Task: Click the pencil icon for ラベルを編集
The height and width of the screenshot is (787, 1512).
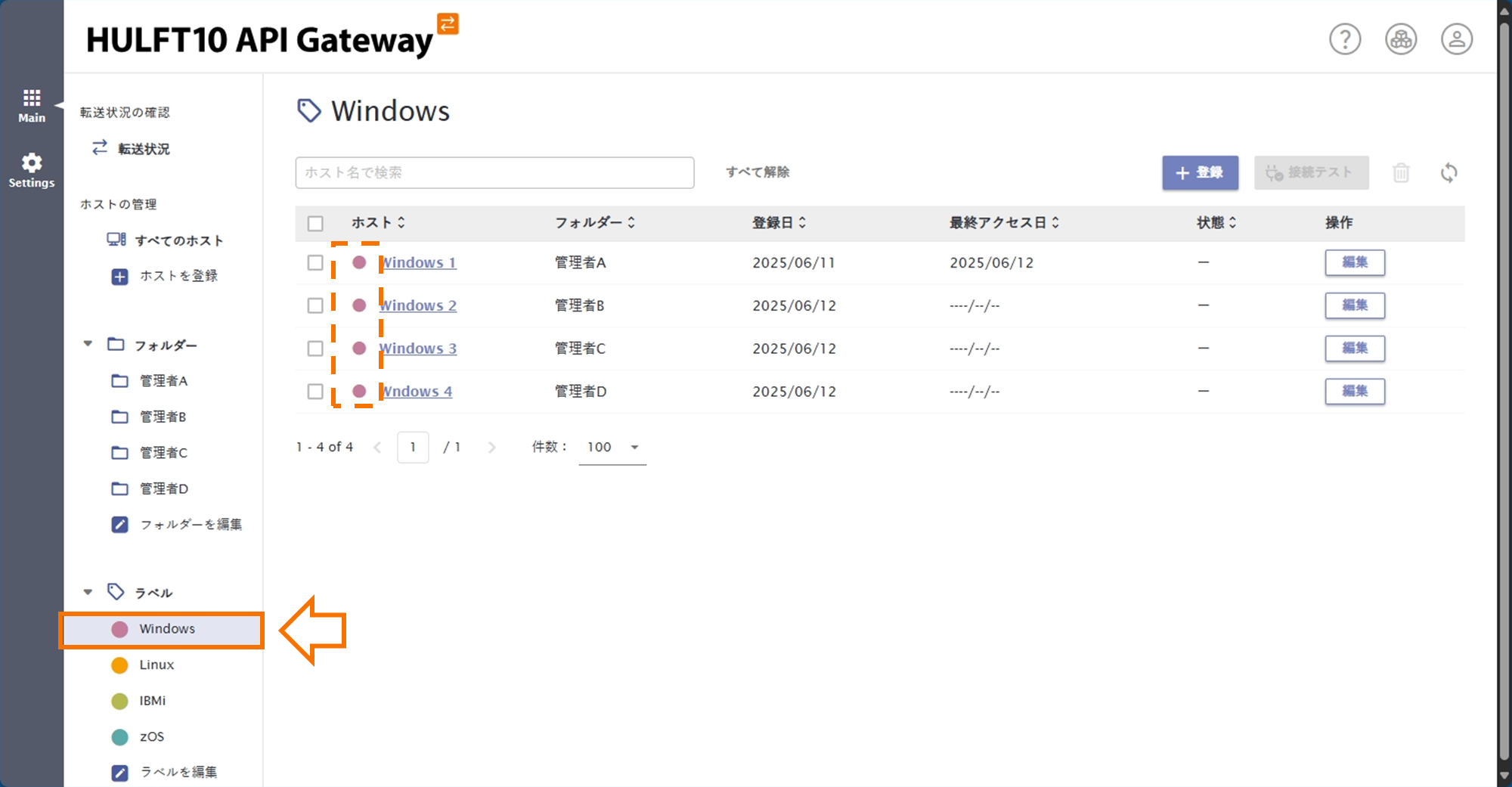Action: pos(120,773)
